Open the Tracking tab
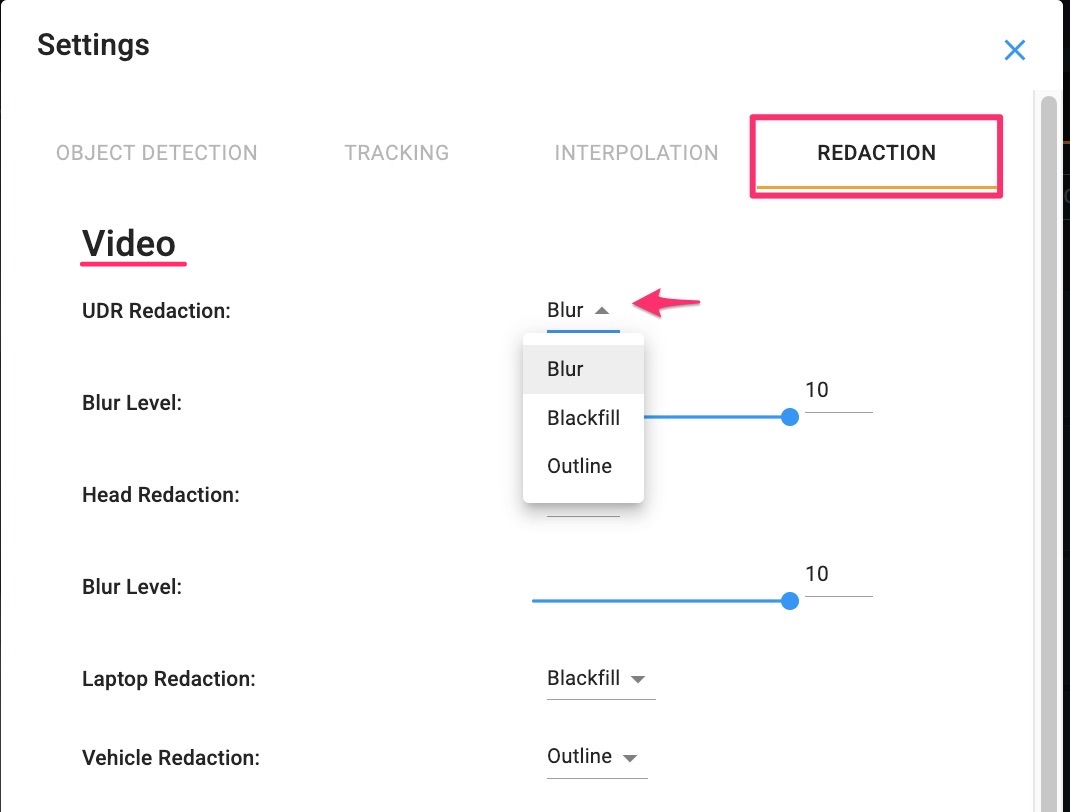The height and width of the screenshot is (812, 1070). coord(397,153)
